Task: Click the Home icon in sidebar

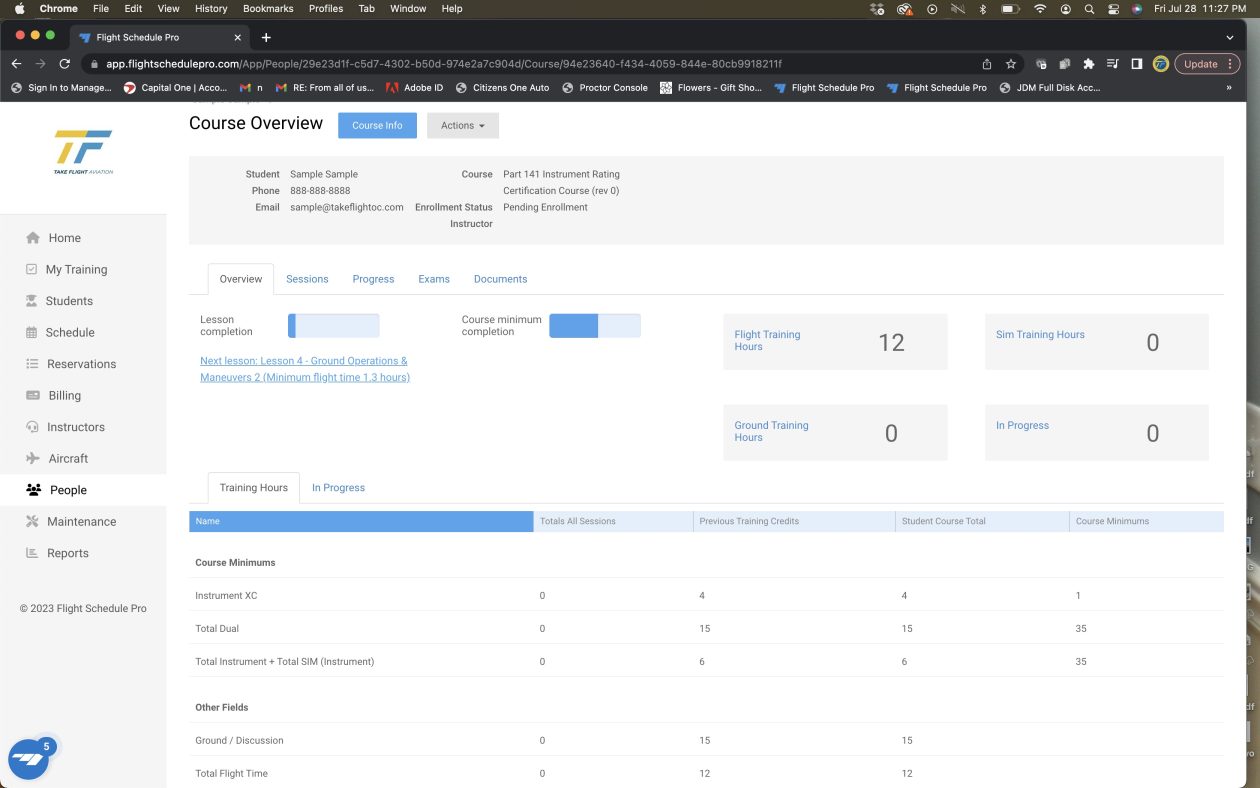Action: point(33,238)
